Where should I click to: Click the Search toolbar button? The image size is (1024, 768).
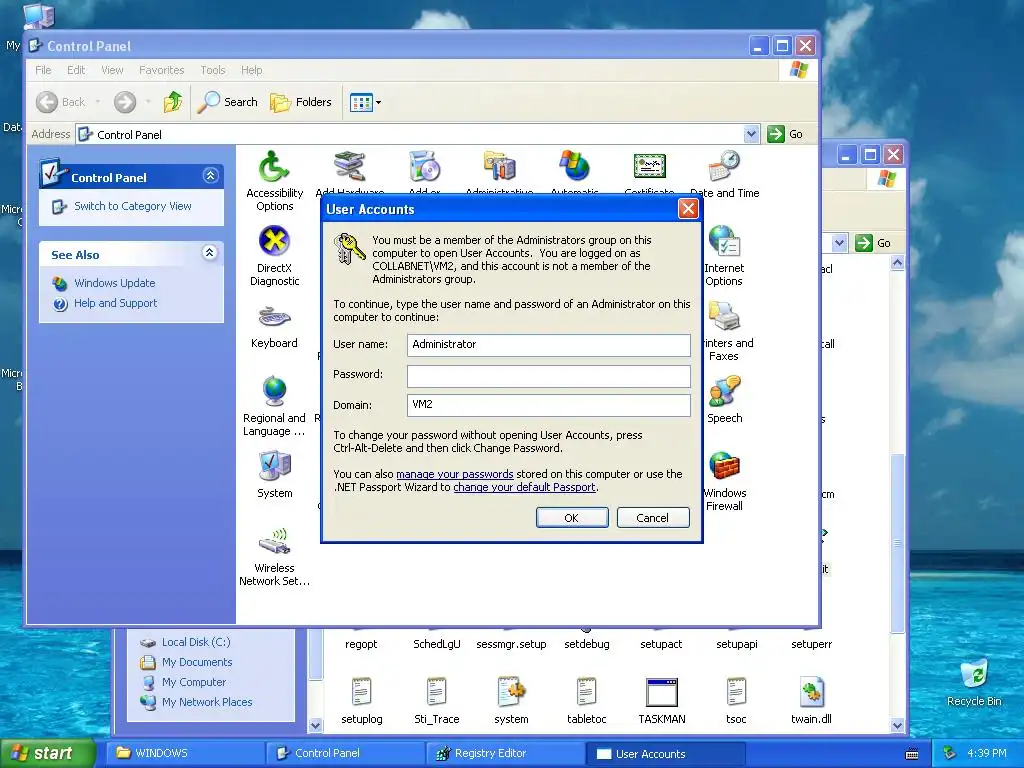tap(228, 102)
